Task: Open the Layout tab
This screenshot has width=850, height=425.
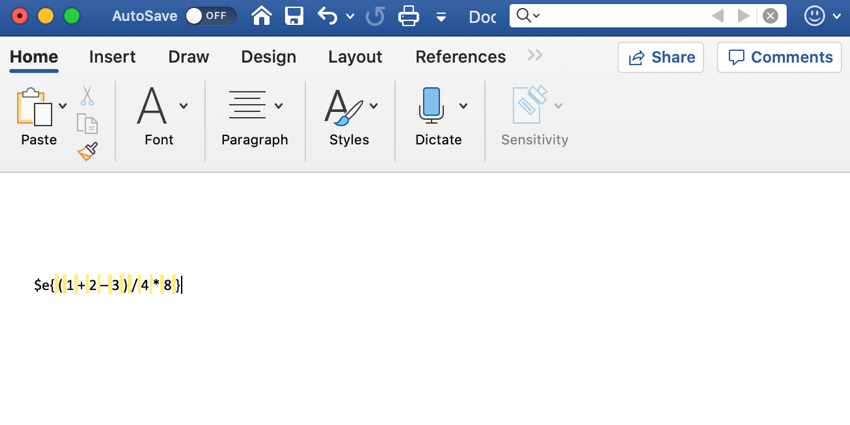Action: point(355,57)
